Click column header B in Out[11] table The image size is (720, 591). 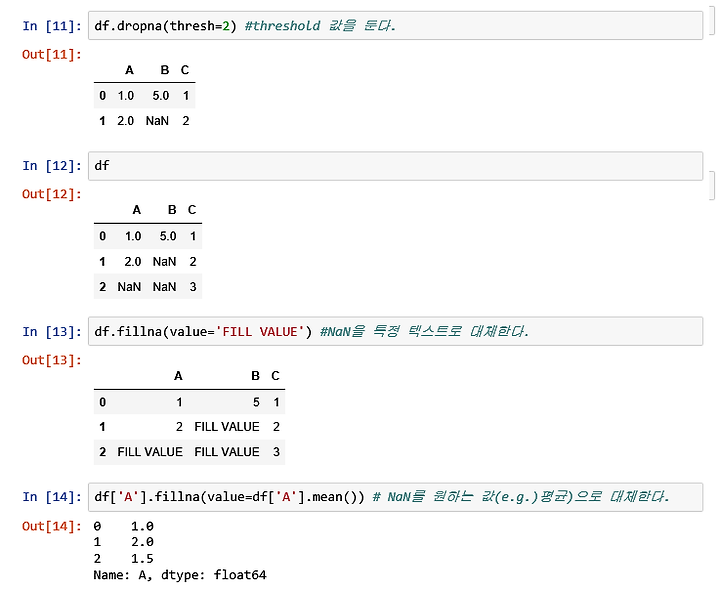point(165,70)
